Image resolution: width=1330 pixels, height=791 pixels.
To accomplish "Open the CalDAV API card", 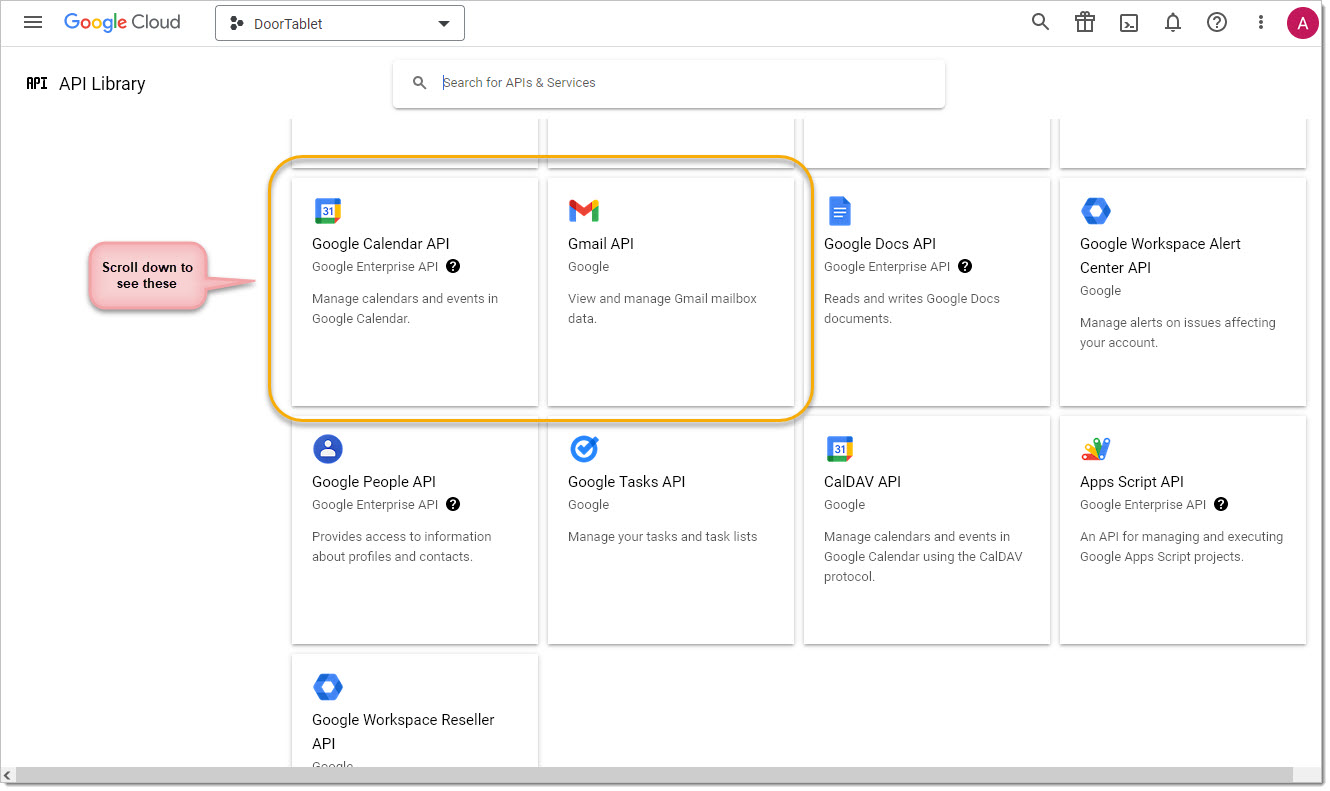I will [x=926, y=529].
